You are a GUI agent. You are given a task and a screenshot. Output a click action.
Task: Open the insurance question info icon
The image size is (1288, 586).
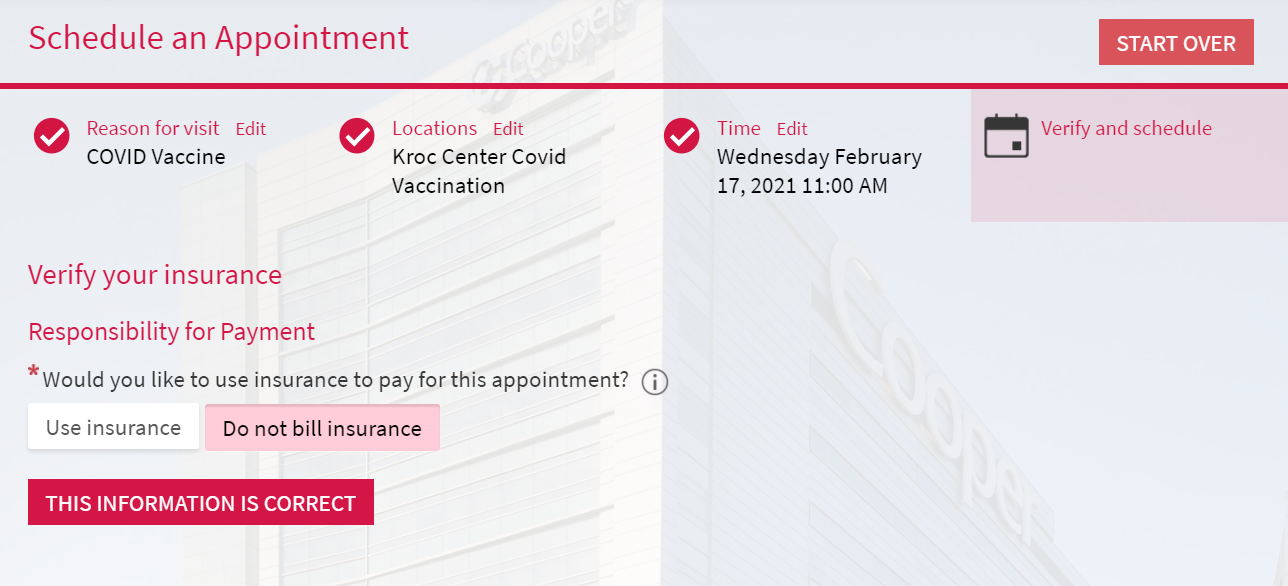click(655, 382)
